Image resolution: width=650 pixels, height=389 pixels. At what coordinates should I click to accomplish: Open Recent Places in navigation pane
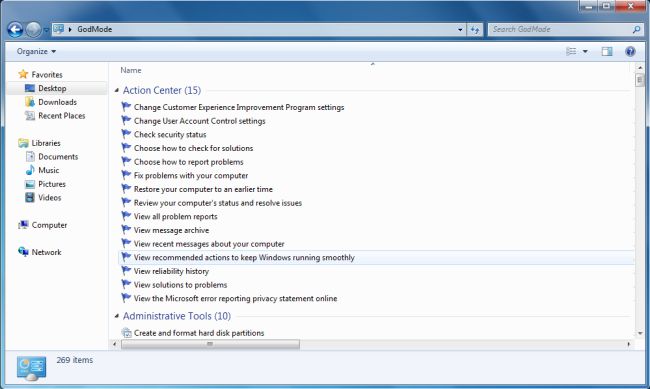click(62, 116)
